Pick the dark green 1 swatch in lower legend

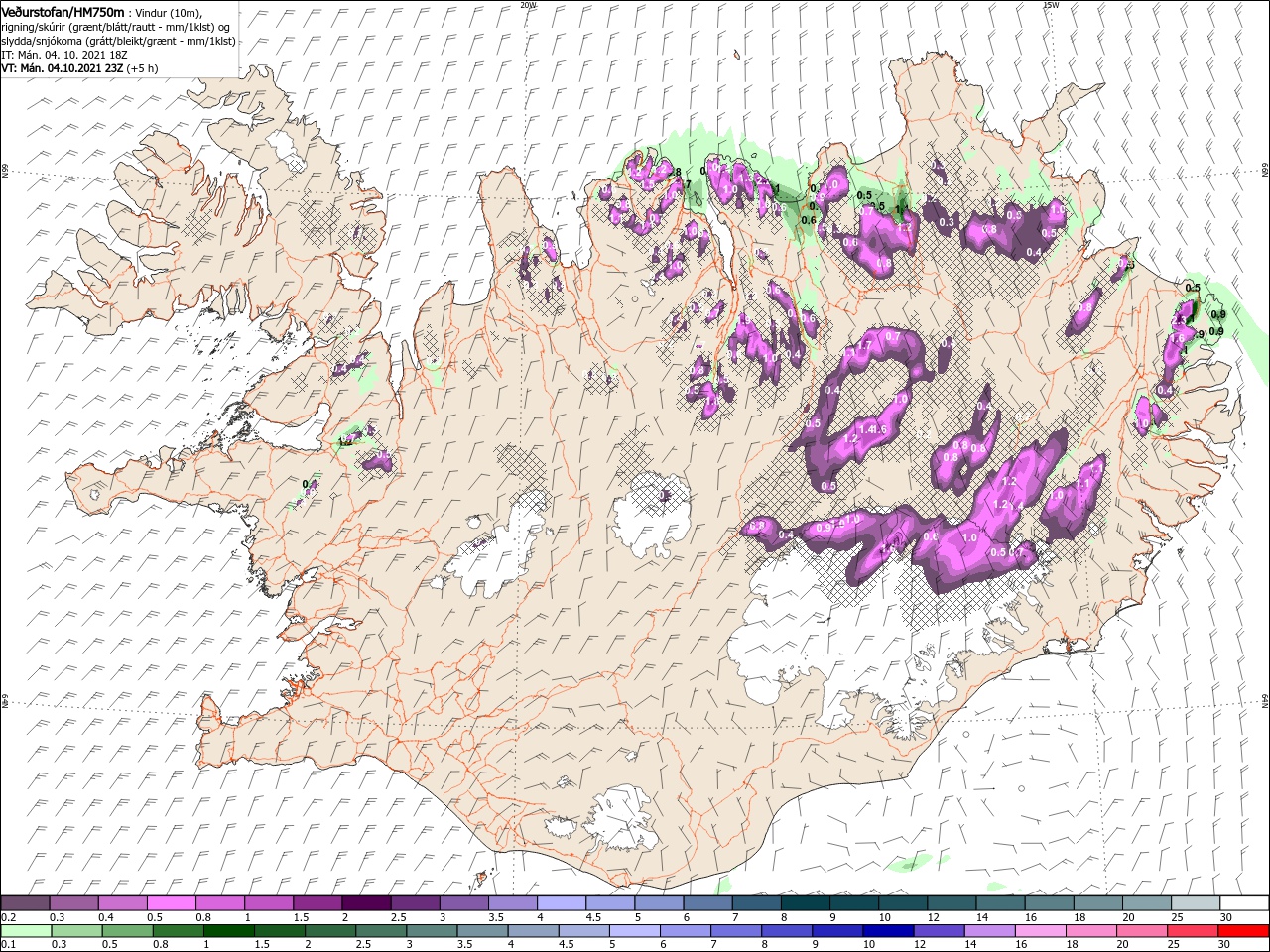click(x=229, y=931)
